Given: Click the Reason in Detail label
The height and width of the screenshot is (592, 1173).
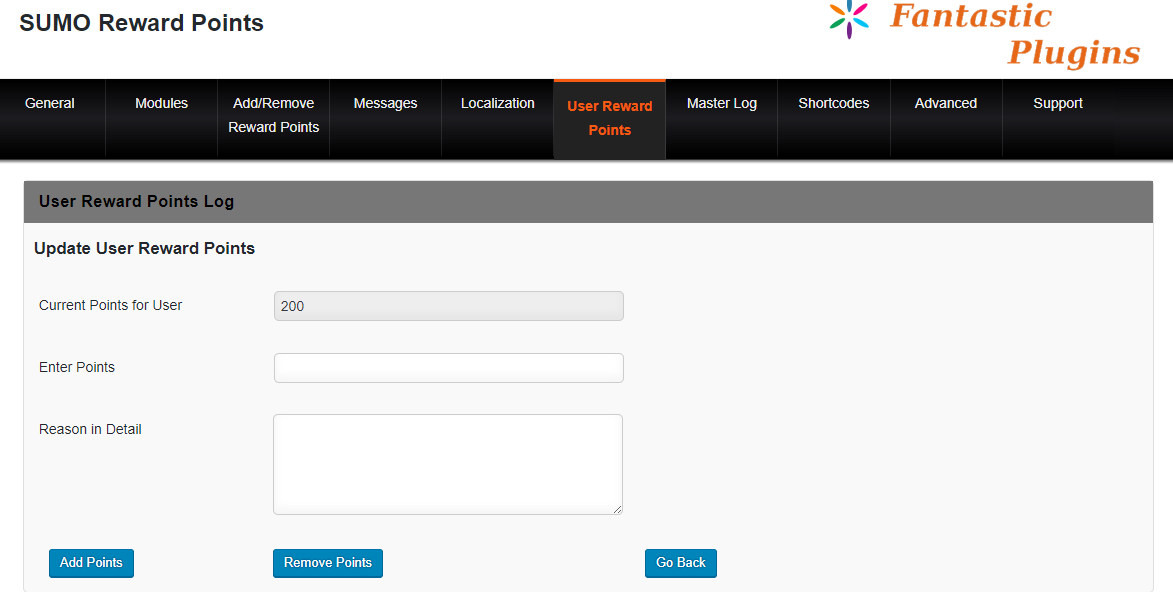Looking at the screenshot, I should (91, 430).
